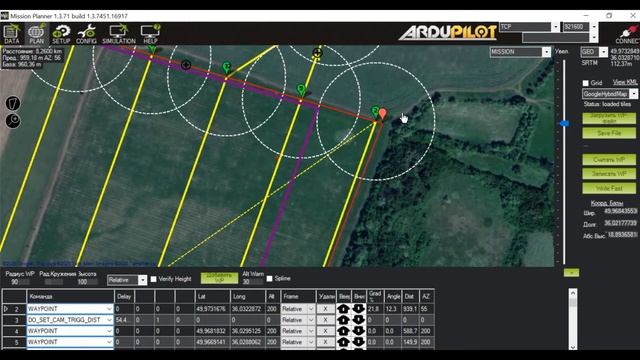Click the Delay cell 54.4 in row 3

(x=124, y=320)
